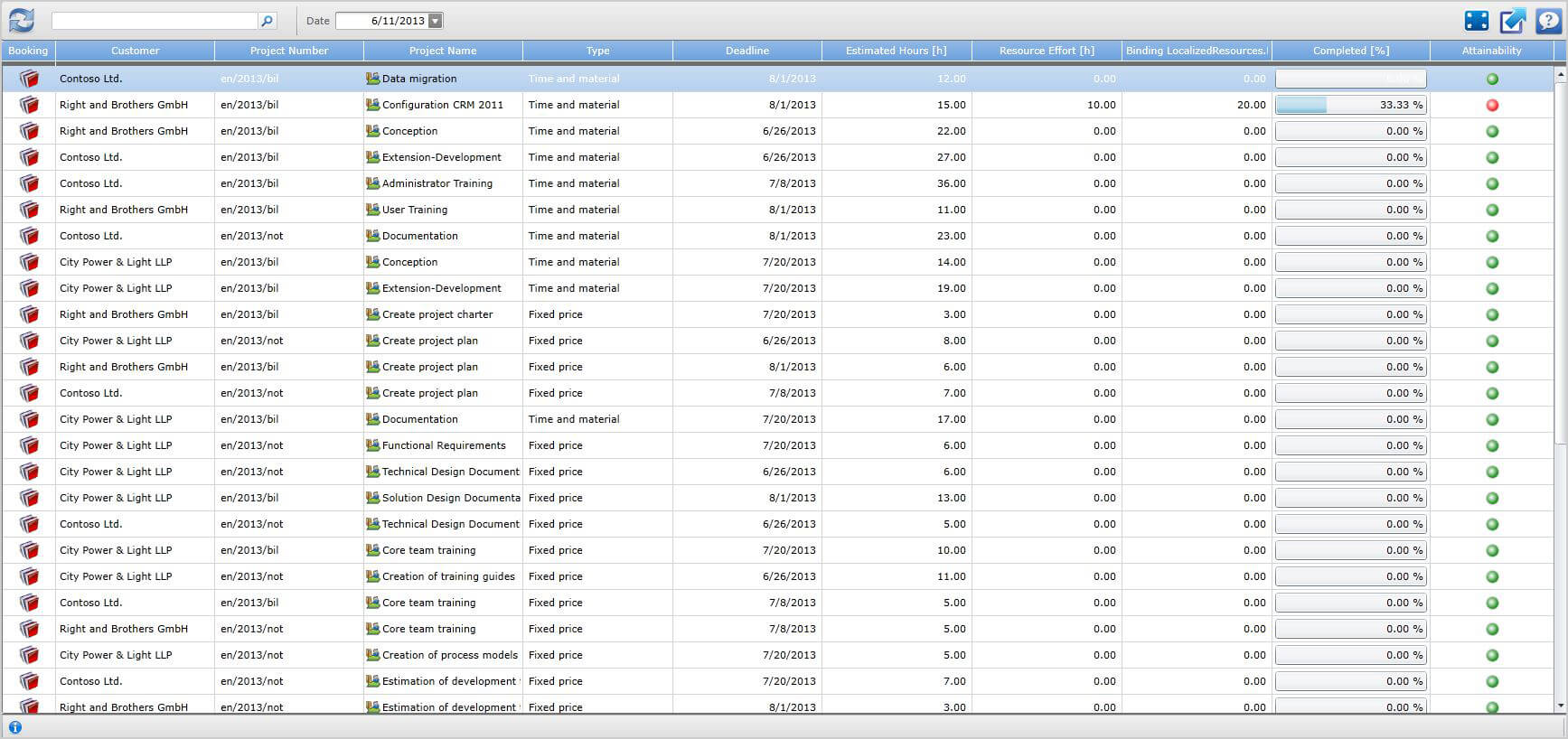Click project icon beside Creation of process models
Image resolution: width=1568 pixels, height=739 pixels.
372,655
